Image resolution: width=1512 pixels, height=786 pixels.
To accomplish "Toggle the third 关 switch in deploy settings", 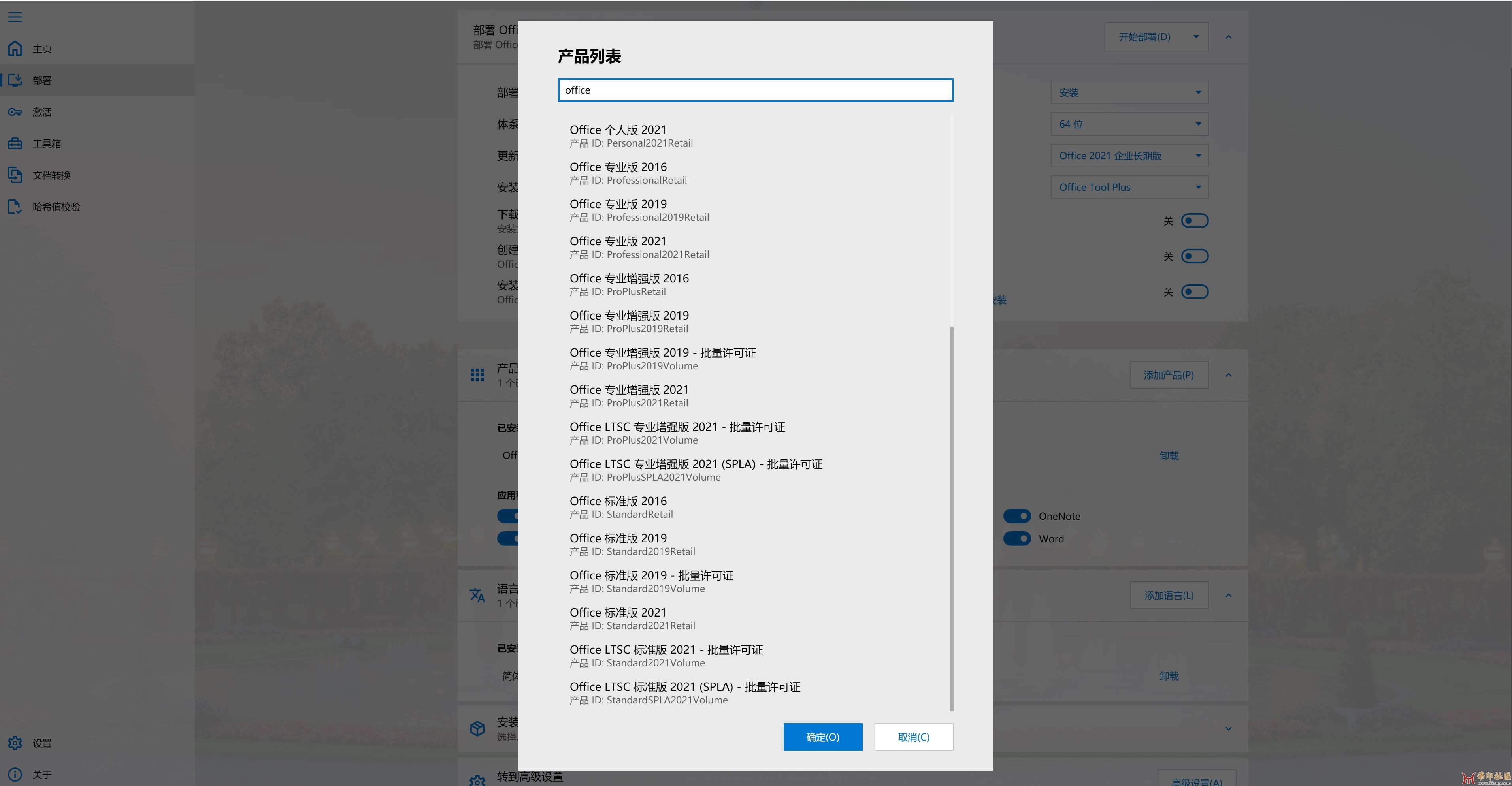I will (x=1194, y=291).
